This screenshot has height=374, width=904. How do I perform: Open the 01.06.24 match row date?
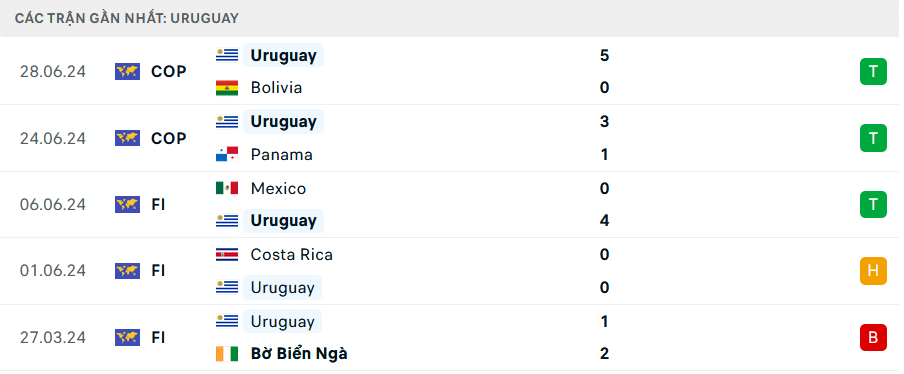52,271
